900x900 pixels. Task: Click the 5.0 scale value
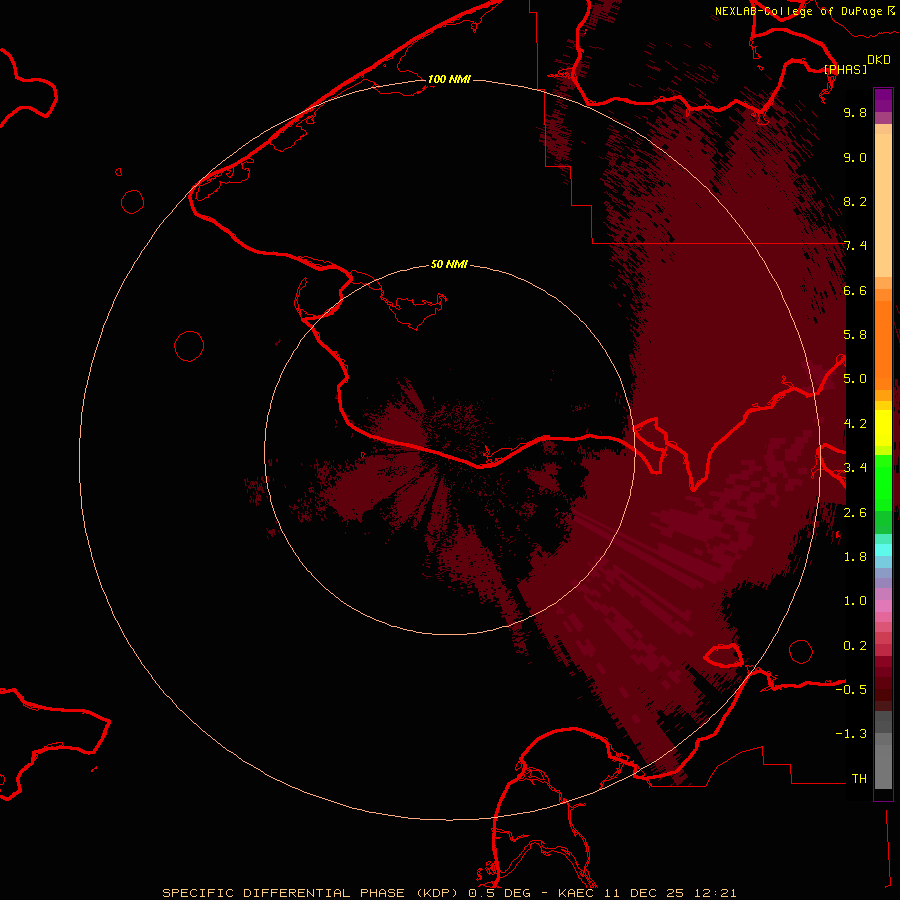[855, 379]
